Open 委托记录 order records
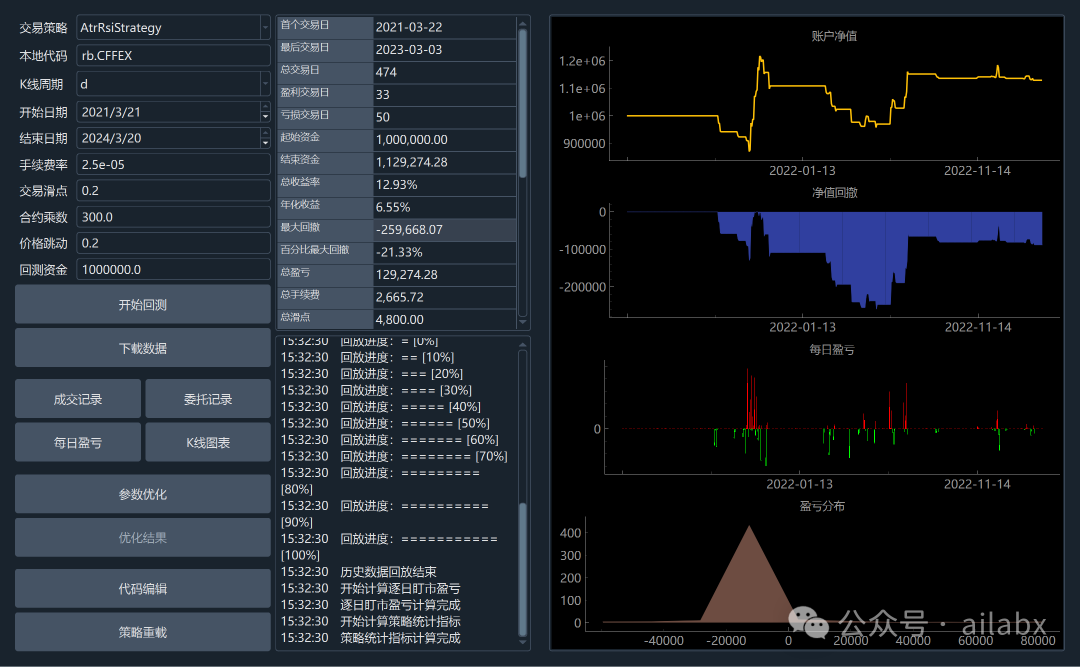Screen dimensions: 1080x667 208,399
